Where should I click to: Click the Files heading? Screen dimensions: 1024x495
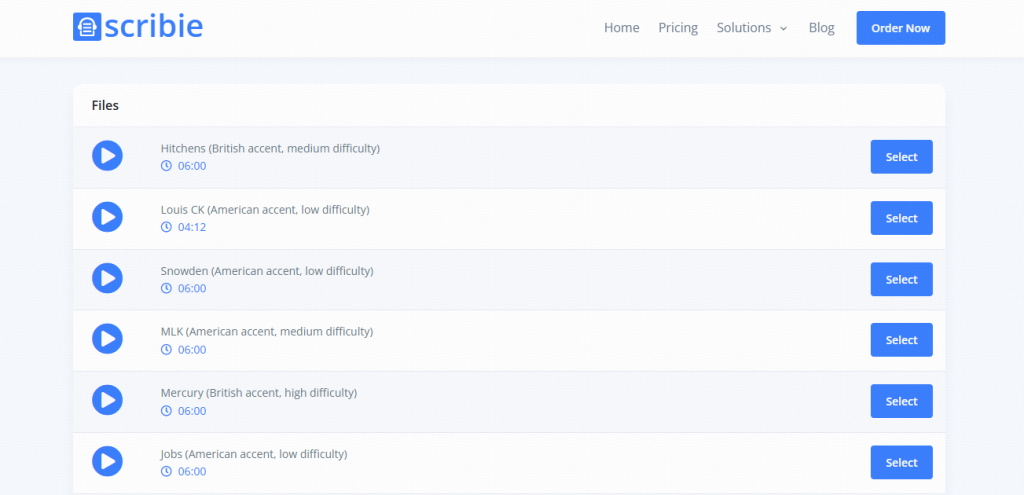(x=105, y=105)
